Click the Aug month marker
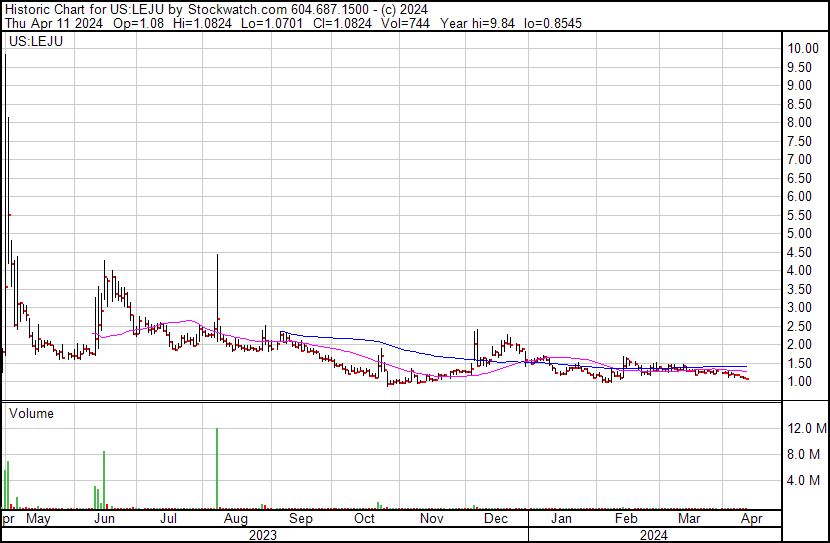 pos(235,519)
